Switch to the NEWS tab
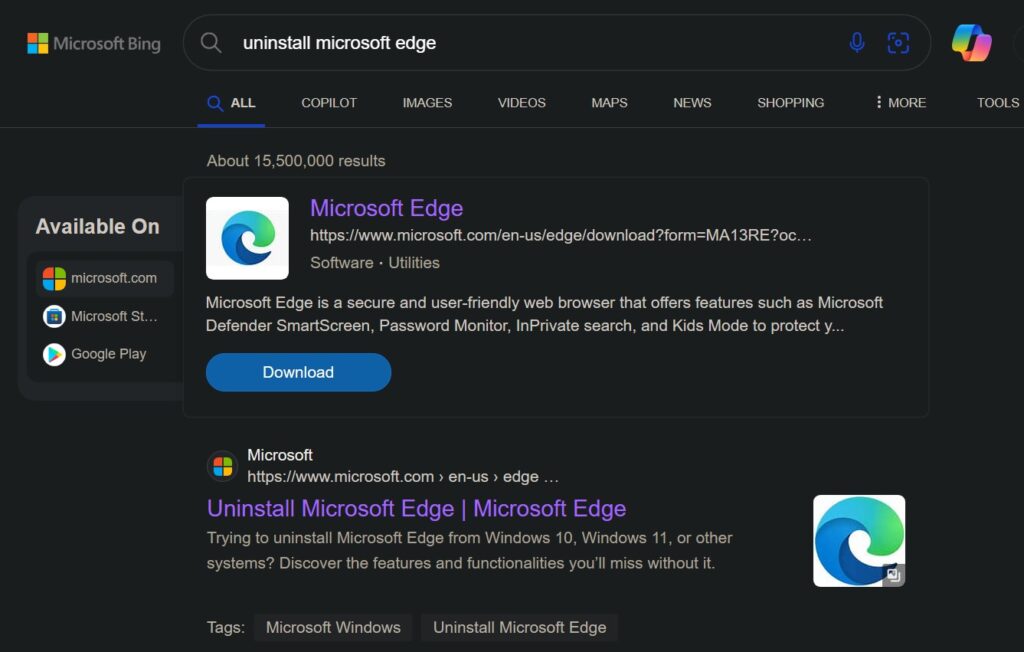This screenshot has width=1024, height=652. tap(692, 103)
